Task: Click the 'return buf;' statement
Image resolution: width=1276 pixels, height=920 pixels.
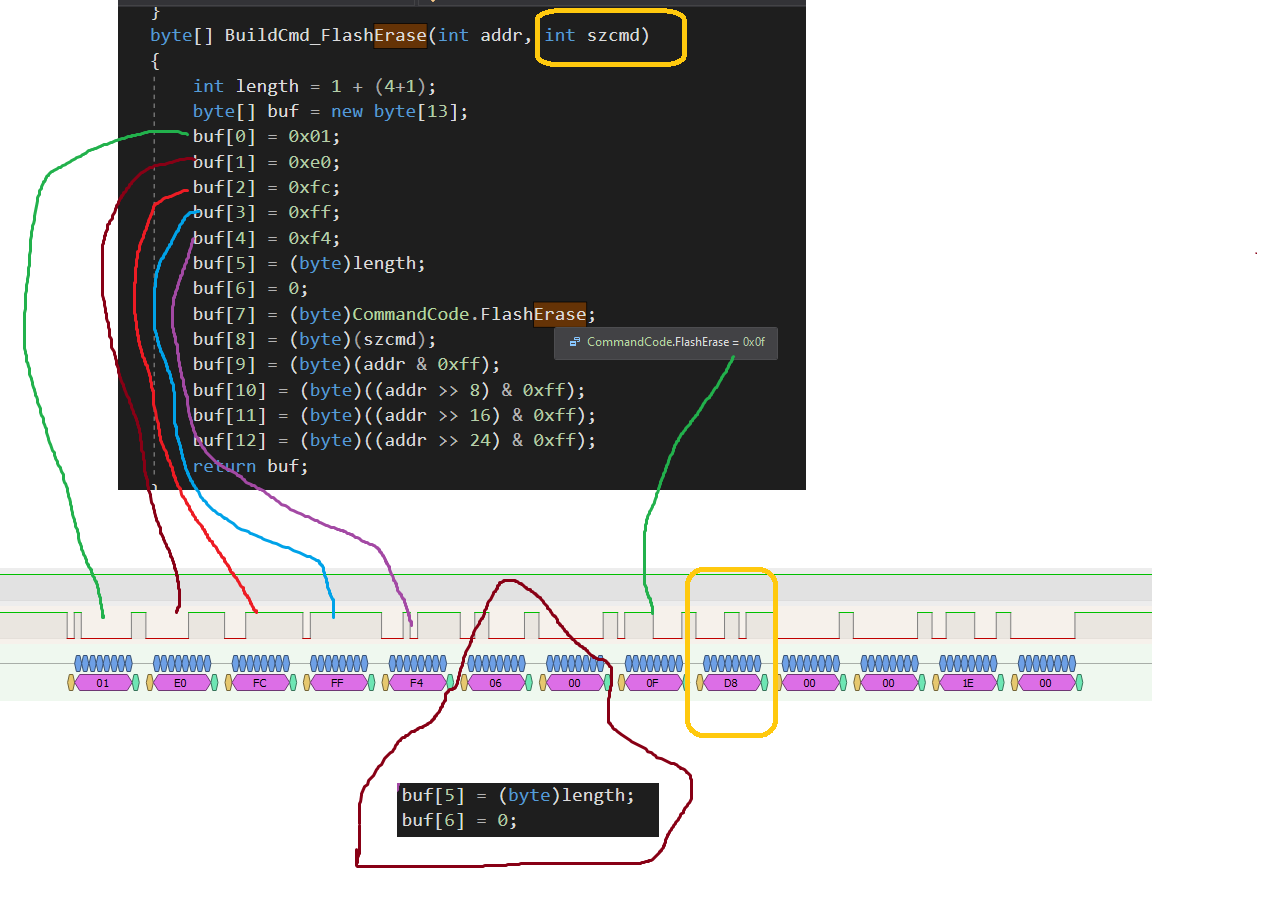Action: point(251,466)
